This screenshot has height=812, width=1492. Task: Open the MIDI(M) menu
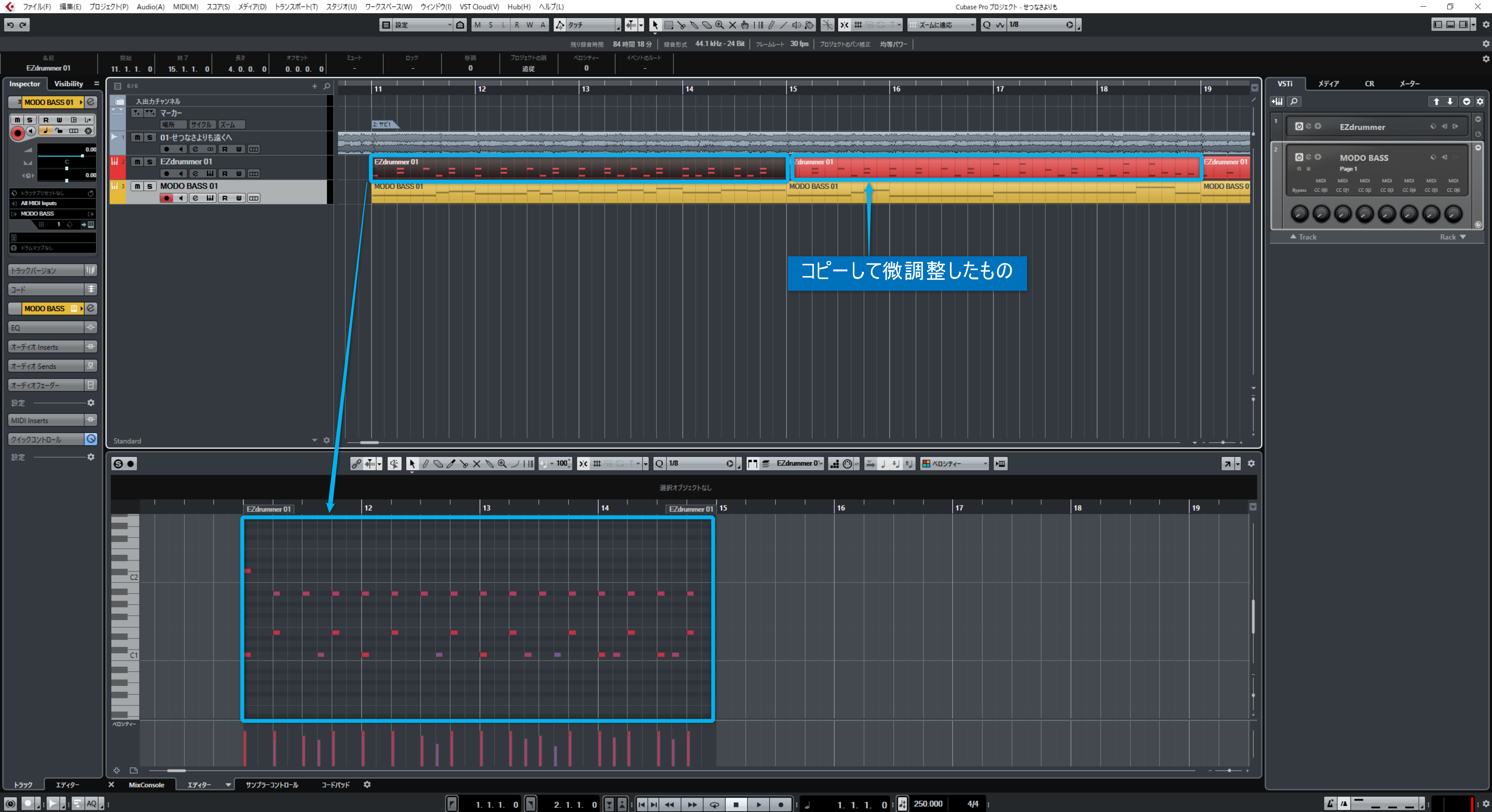pyautogui.click(x=185, y=7)
